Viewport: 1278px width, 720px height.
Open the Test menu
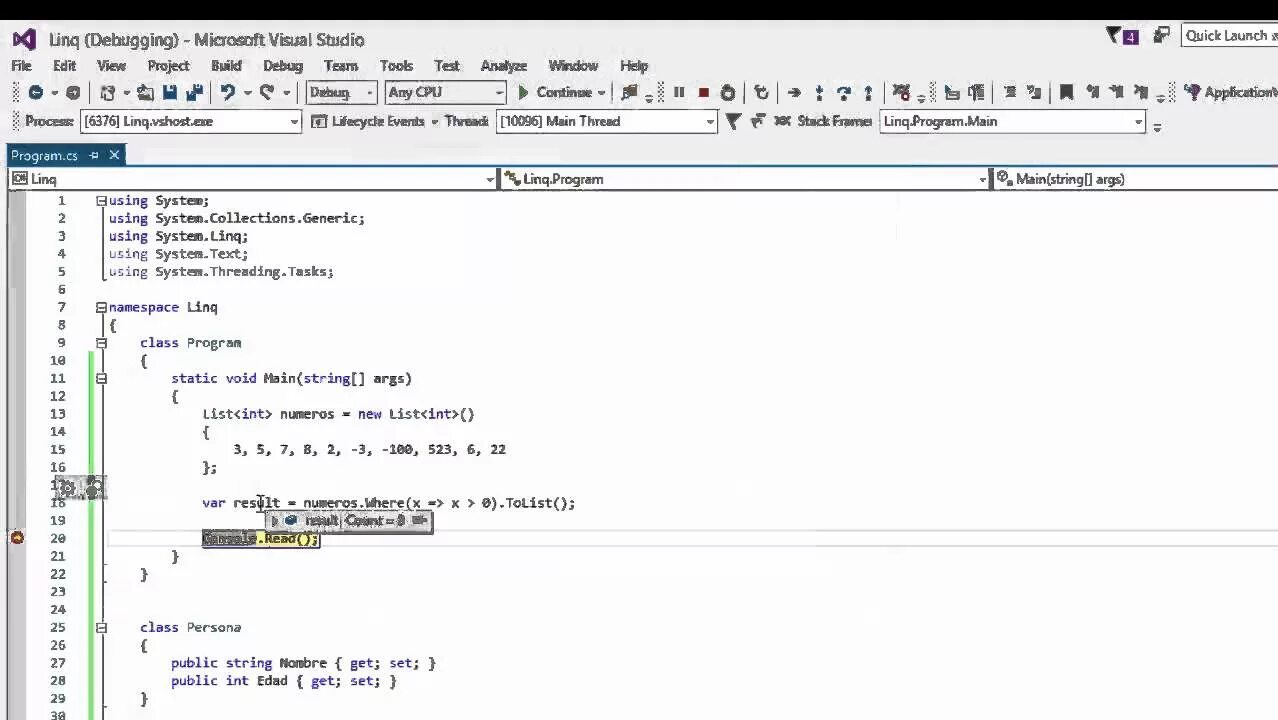(x=447, y=66)
